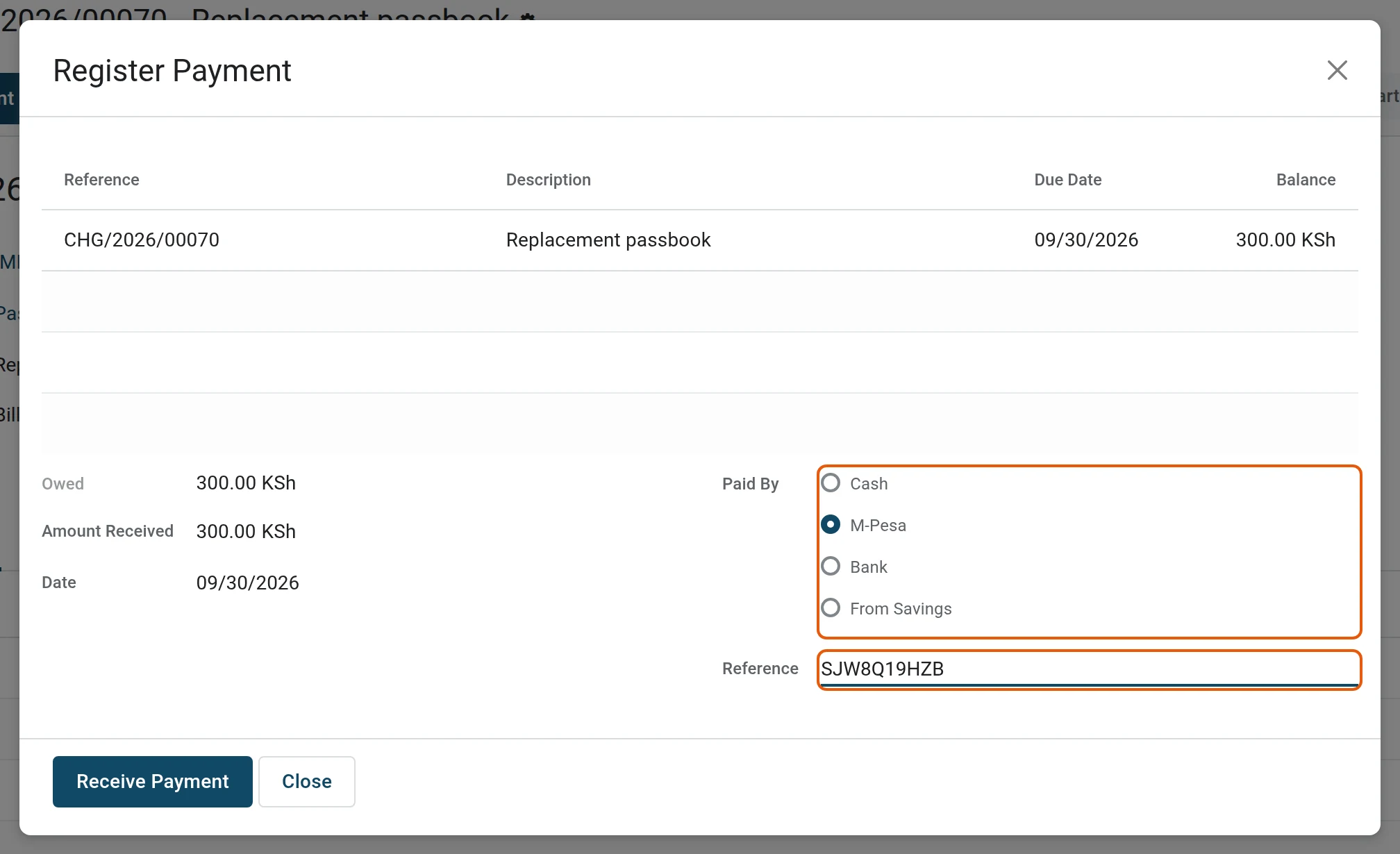Click the Paid By label

pyautogui.click(x=750, y=484)
